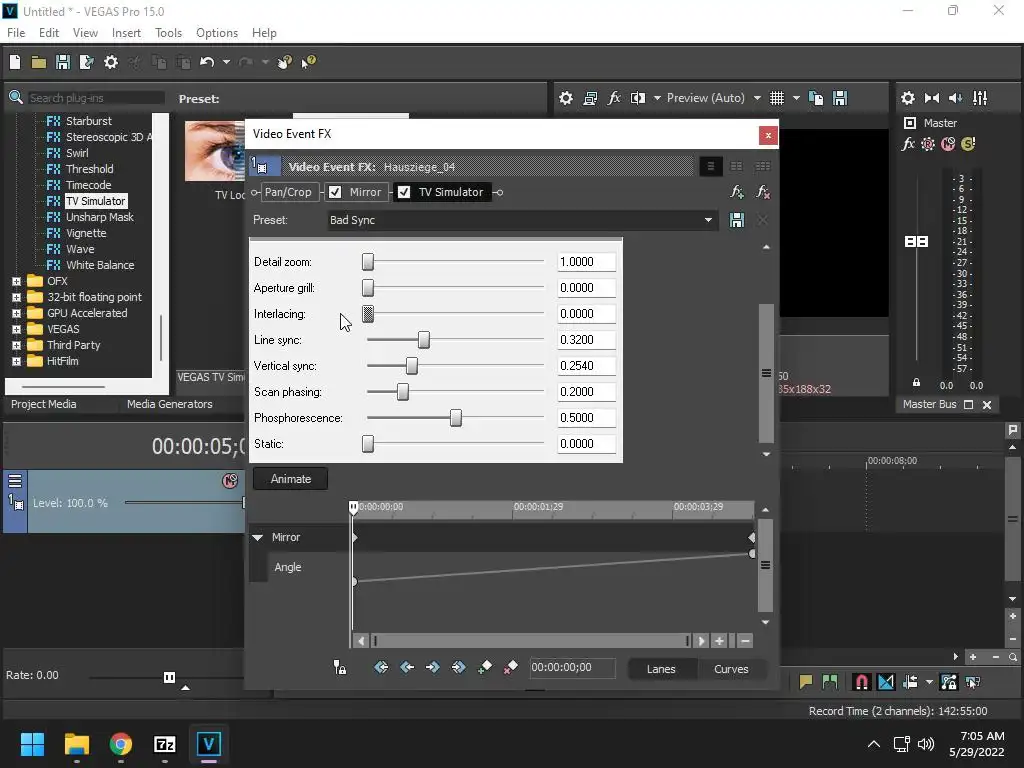Switch to Lanes keyframe view
The image size is (1024, 768).
pyautogui.click(x=661, y=669)
